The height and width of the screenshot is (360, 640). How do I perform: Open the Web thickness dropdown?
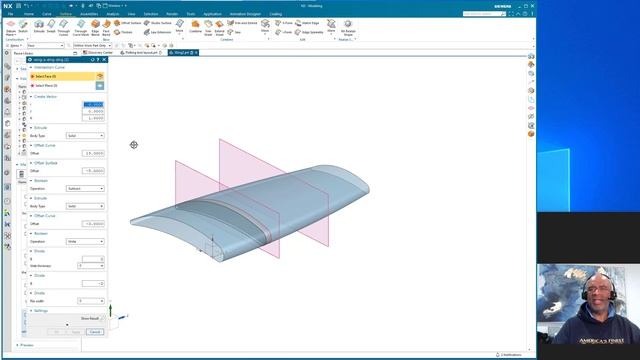click(x=91, y=266)
